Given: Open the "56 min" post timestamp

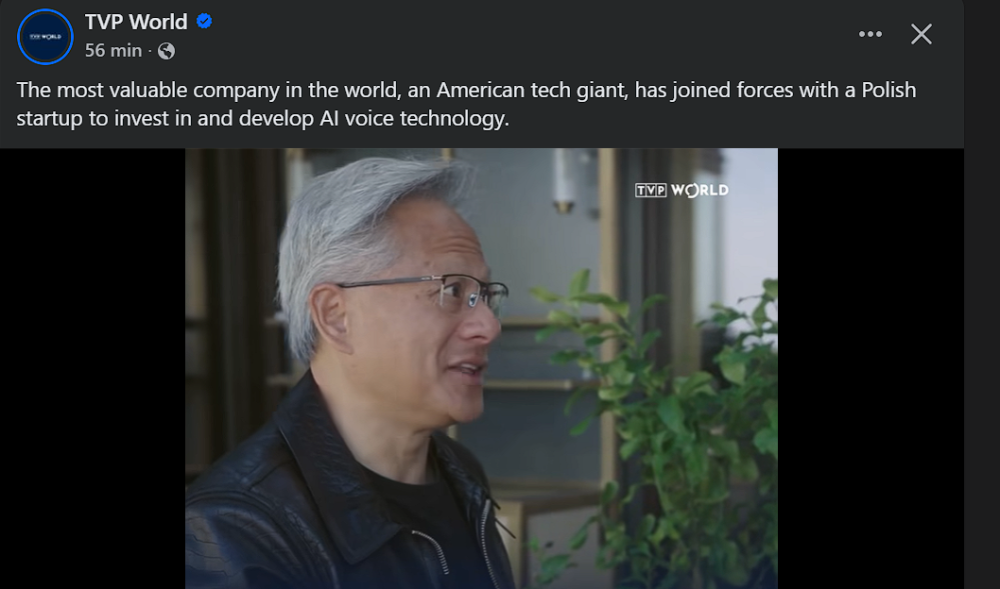Looking at the screenshot, I should [114, 50].
